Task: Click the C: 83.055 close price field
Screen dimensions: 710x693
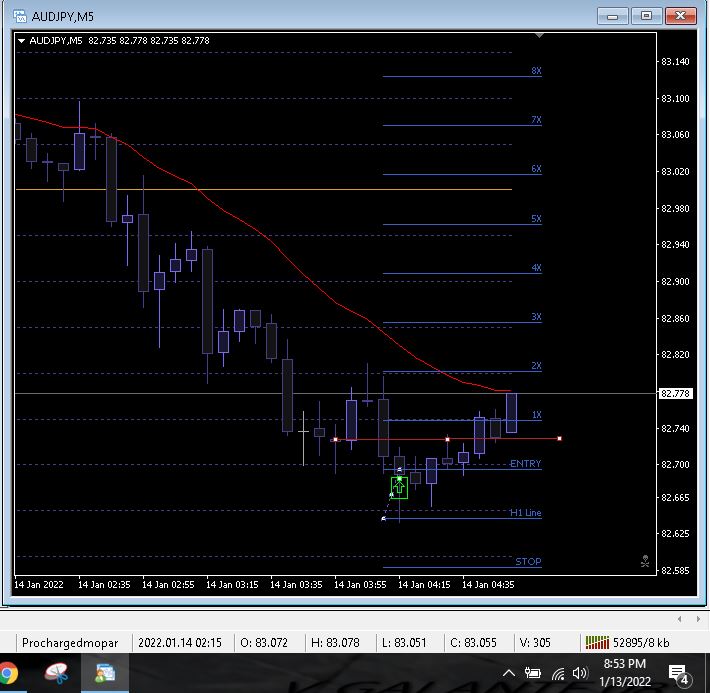Action: [473, 643]
